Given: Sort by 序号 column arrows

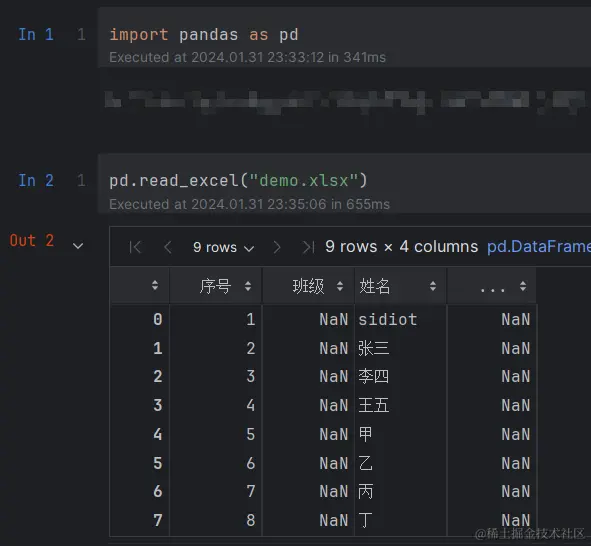Looking at the screenshot, I should [x=248, y=286].
